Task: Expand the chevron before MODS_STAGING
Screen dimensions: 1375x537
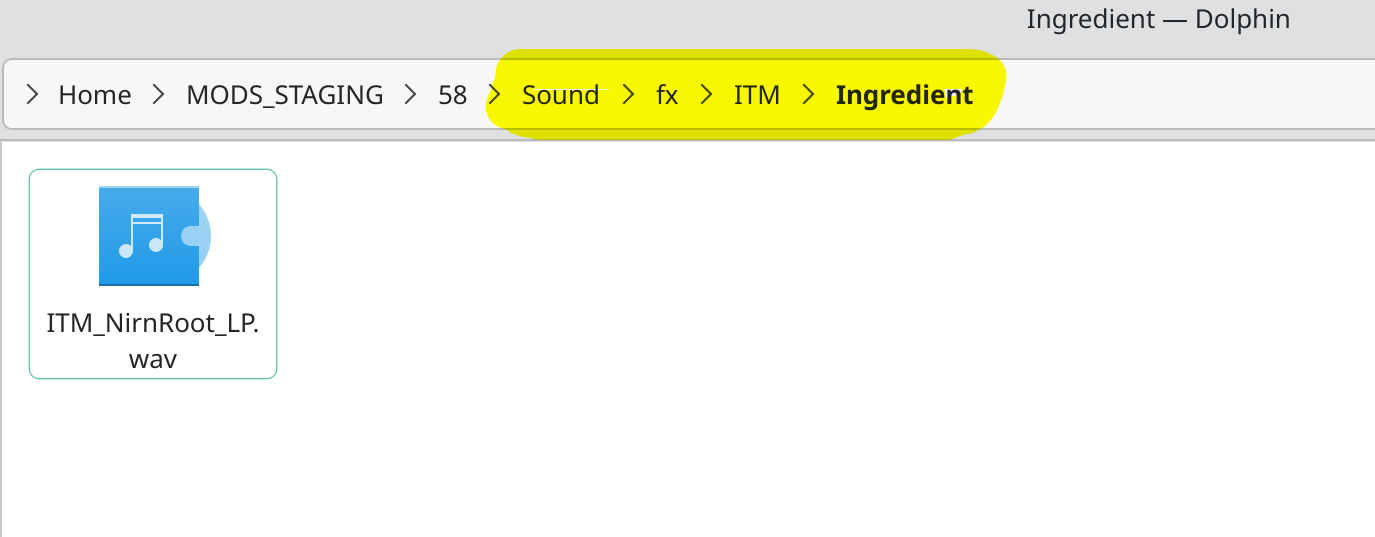Action: click(158, 95)
